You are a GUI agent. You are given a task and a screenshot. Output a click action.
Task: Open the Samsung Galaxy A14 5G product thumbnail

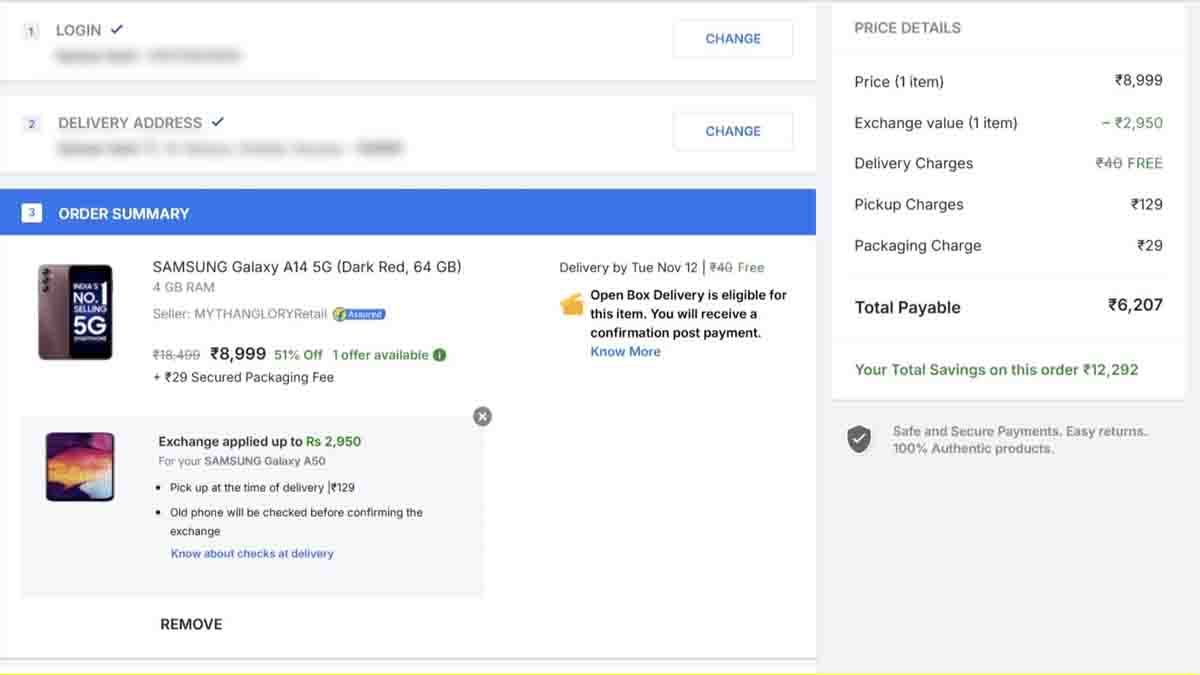(x=75, y=312)
